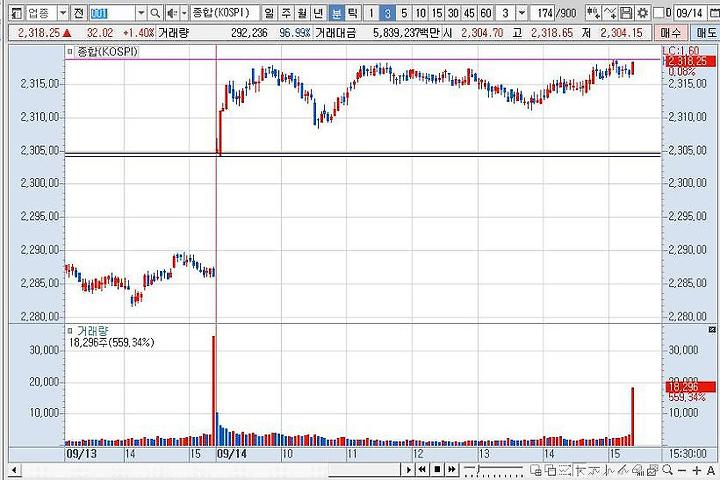Click the crosshair line tool icon
The image size is (720, 480).
[581, 470]
